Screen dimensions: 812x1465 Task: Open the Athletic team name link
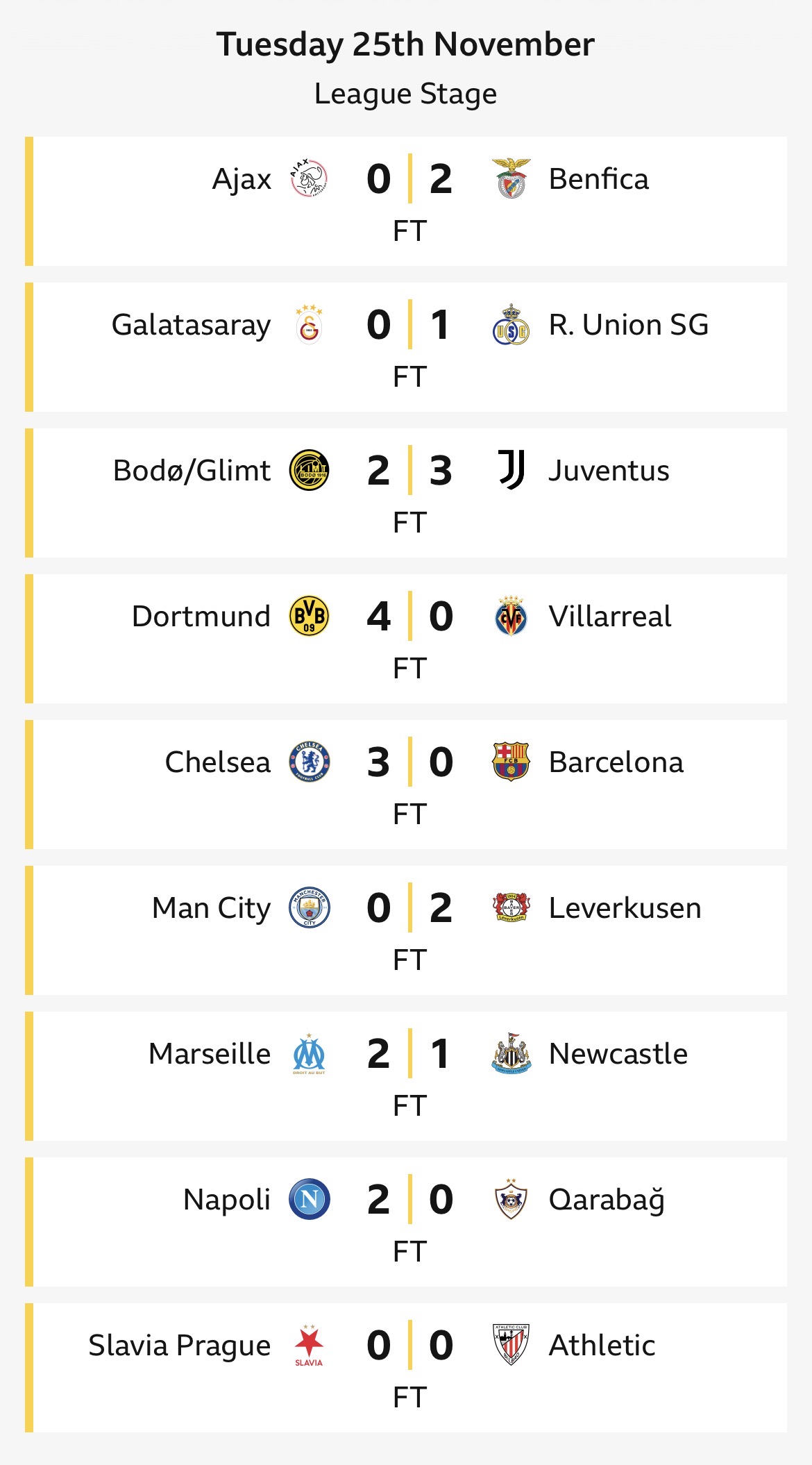[602, 1346]
